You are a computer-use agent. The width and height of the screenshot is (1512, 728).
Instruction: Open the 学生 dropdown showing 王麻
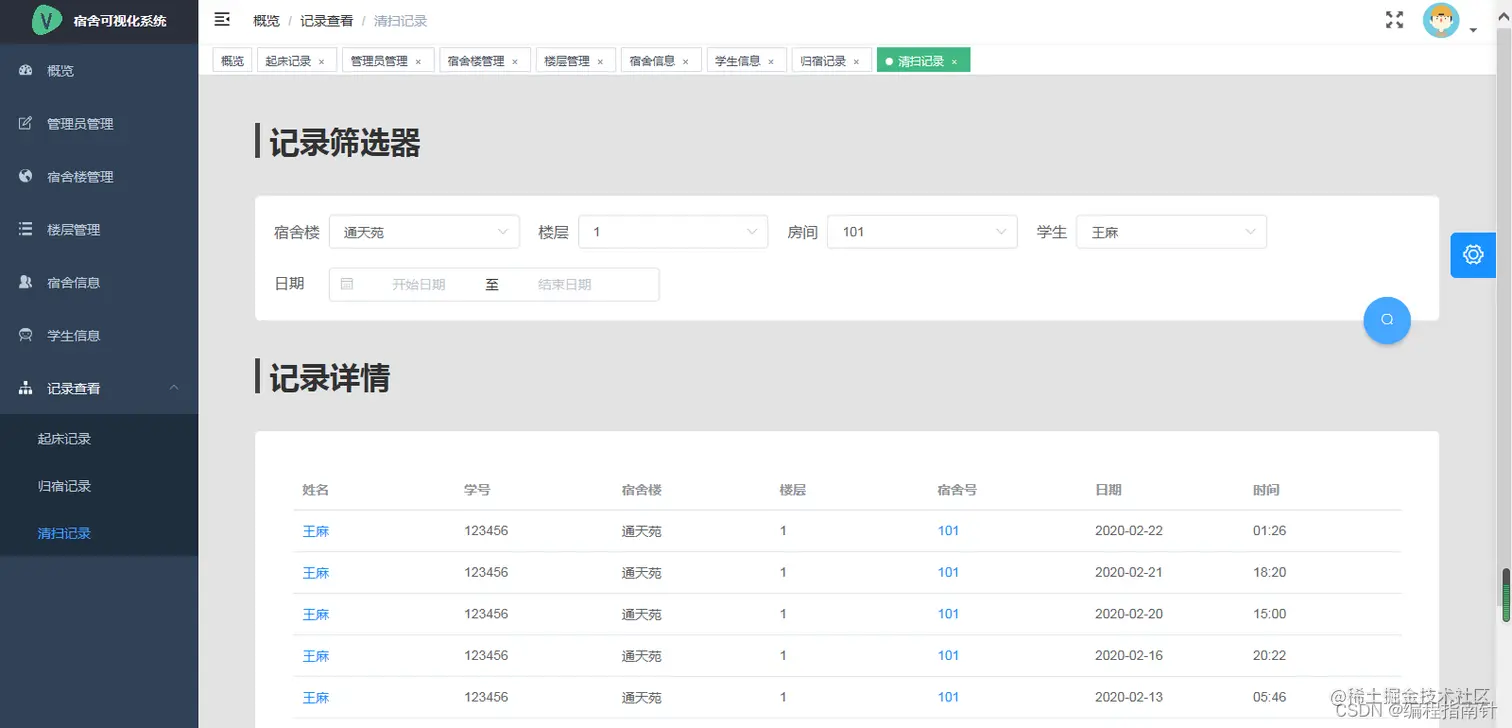pos(1171,232)
